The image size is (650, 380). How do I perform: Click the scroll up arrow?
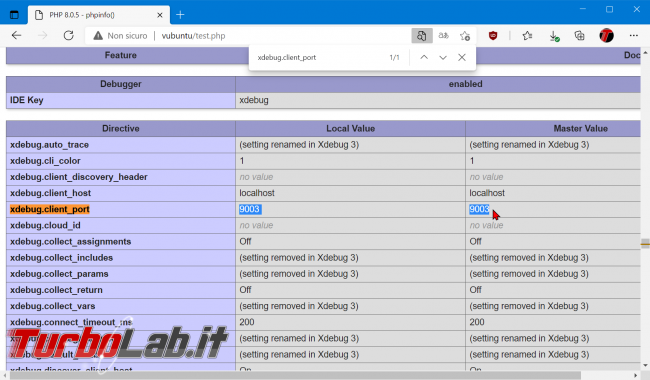click(645, 53)
